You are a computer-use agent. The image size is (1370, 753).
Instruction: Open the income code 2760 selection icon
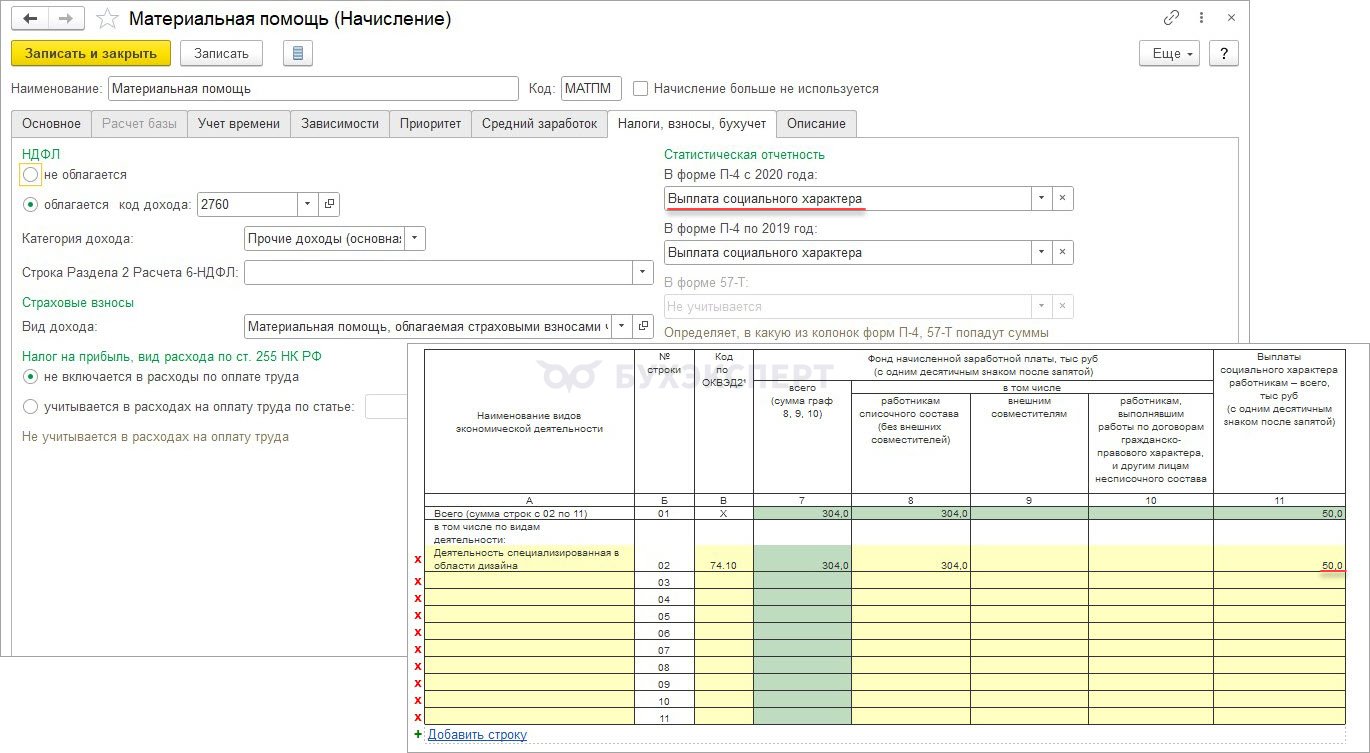330,205
